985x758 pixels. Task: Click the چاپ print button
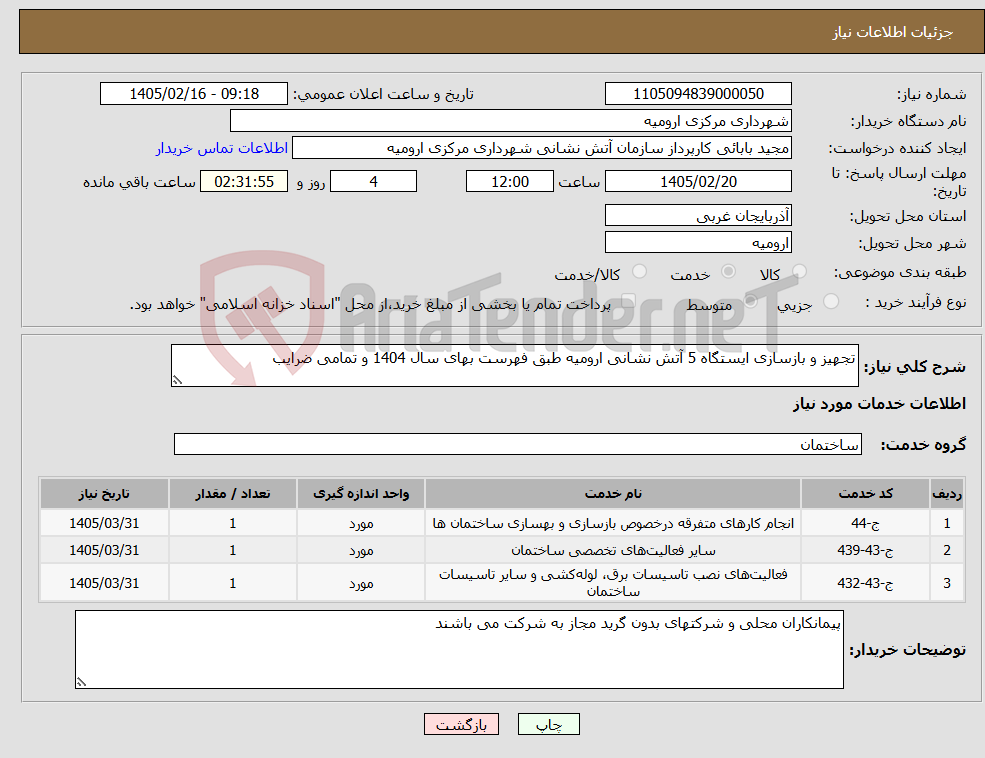point(548,724)
